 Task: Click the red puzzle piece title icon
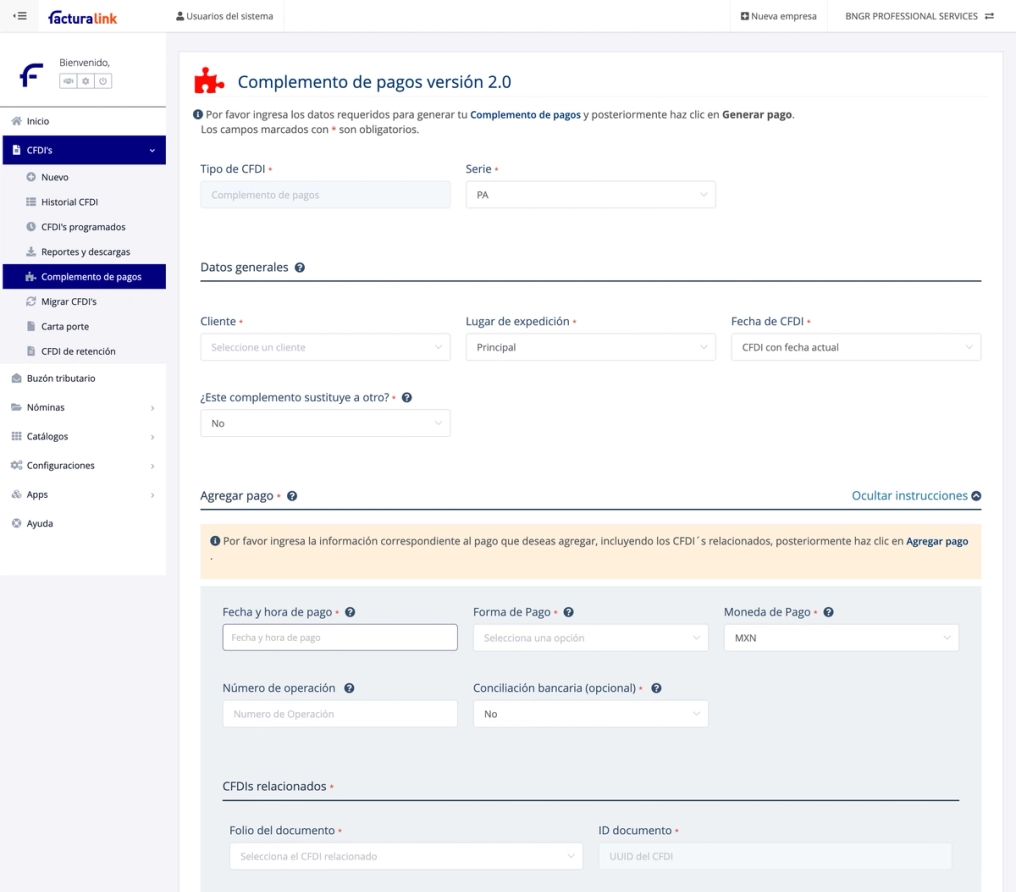click(209, 81)
